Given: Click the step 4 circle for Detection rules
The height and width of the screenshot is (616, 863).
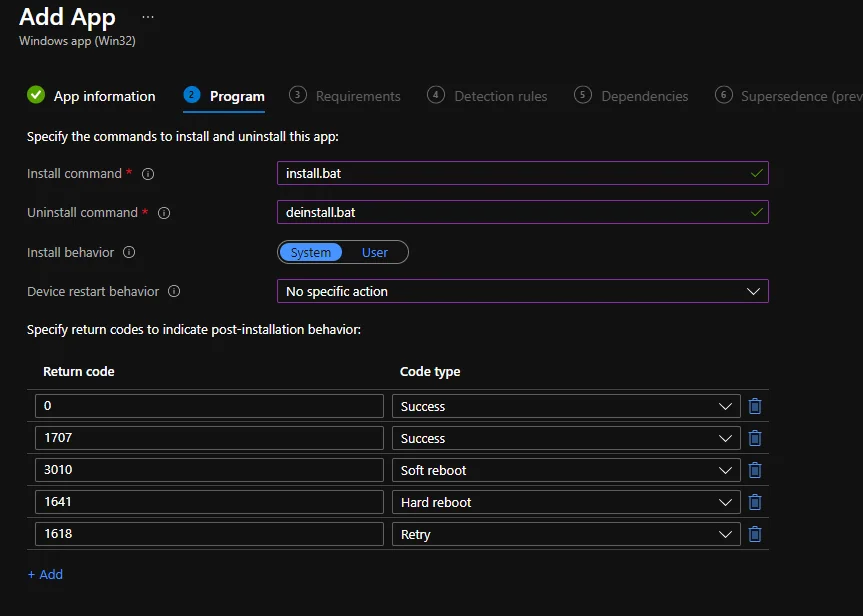Looking at the screenshot, I should click(435, 95).
